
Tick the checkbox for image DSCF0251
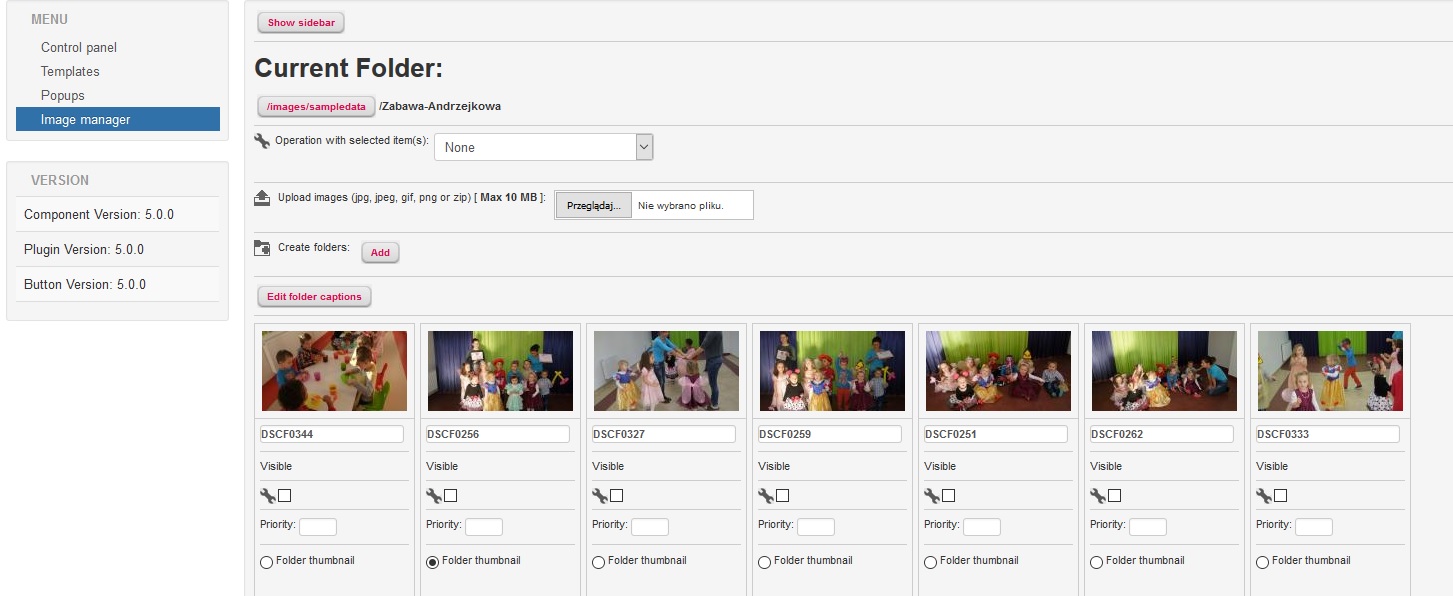(949, 495)
